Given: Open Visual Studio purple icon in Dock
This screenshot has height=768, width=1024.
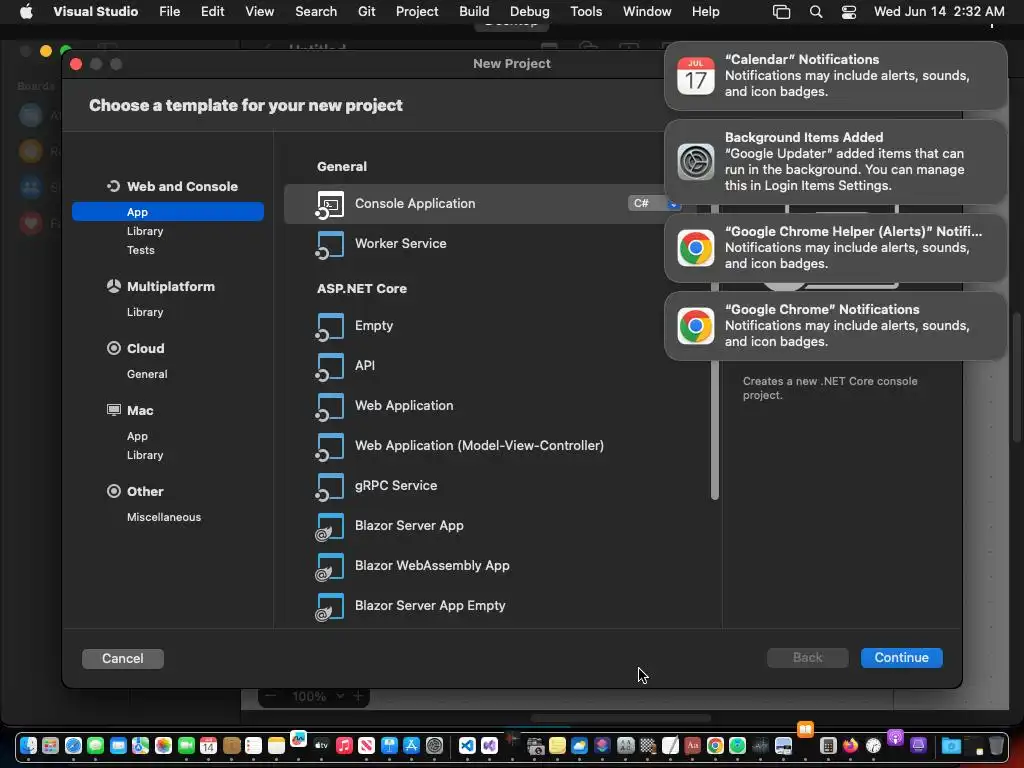Looking at the screenshot, I should [489, 745].
